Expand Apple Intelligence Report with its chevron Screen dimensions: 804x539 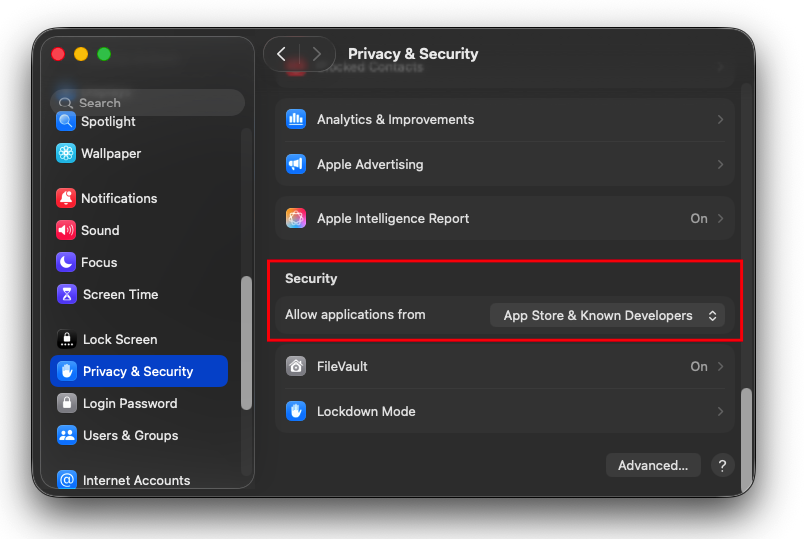pos(720,218)
